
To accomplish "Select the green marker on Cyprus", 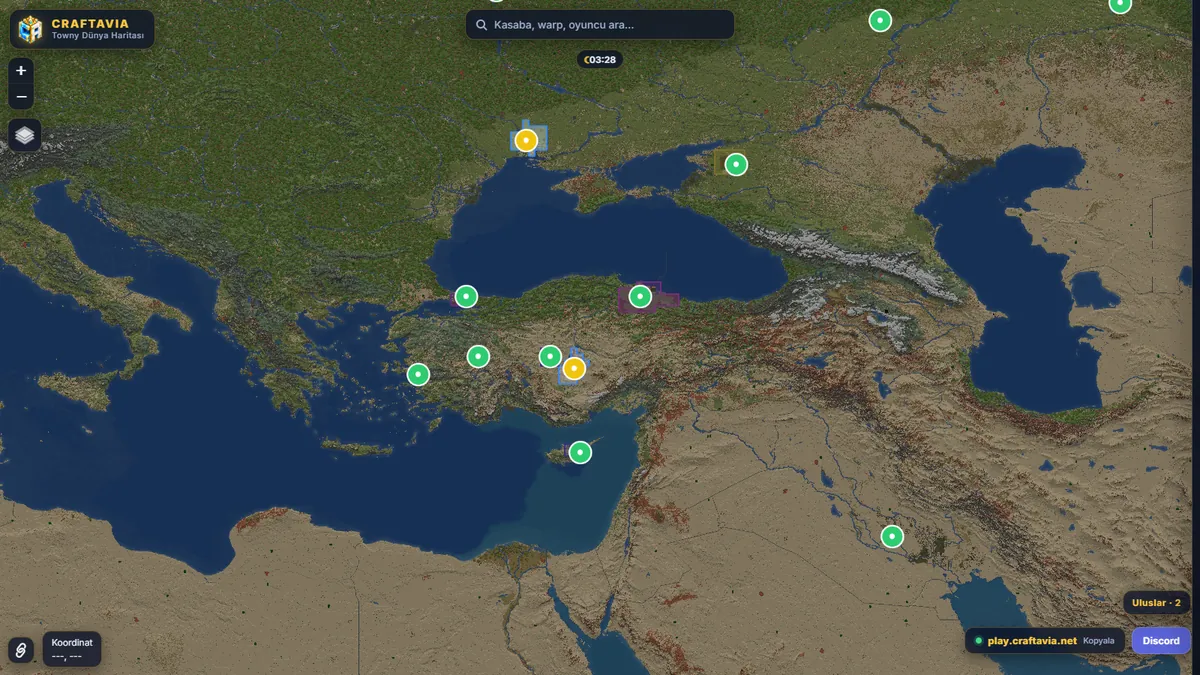I will coord(580,453).
